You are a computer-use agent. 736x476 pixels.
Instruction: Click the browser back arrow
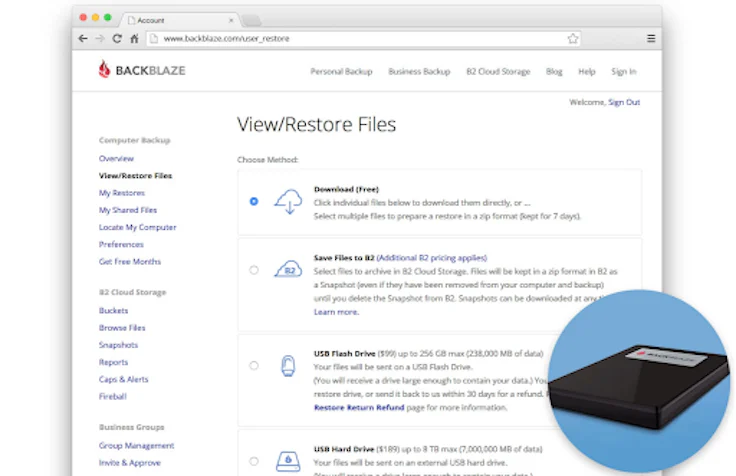pyautogui.click(x=83, y=38)
